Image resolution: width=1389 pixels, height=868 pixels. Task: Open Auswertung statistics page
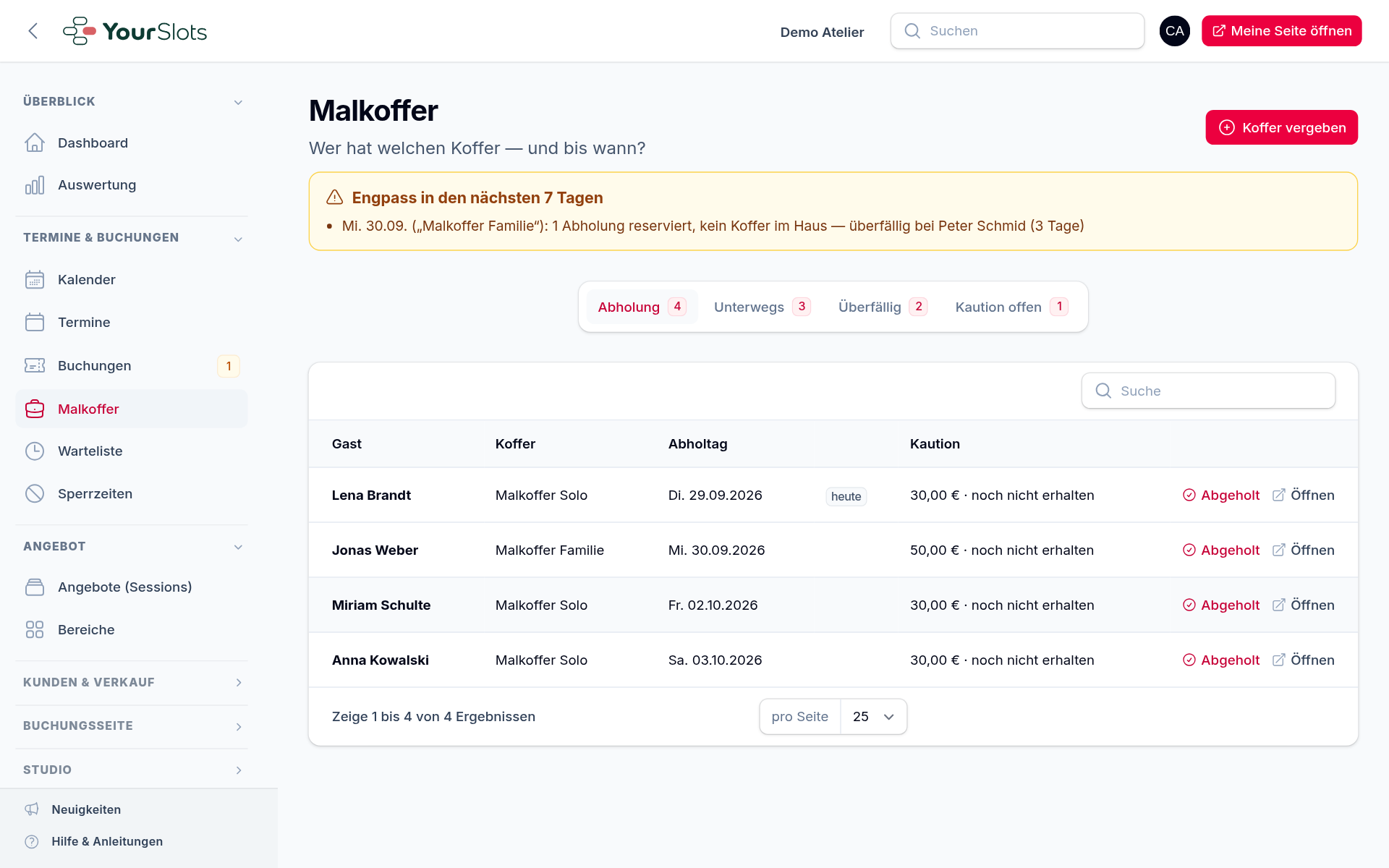pyautogui.click(x=132, y=185)
